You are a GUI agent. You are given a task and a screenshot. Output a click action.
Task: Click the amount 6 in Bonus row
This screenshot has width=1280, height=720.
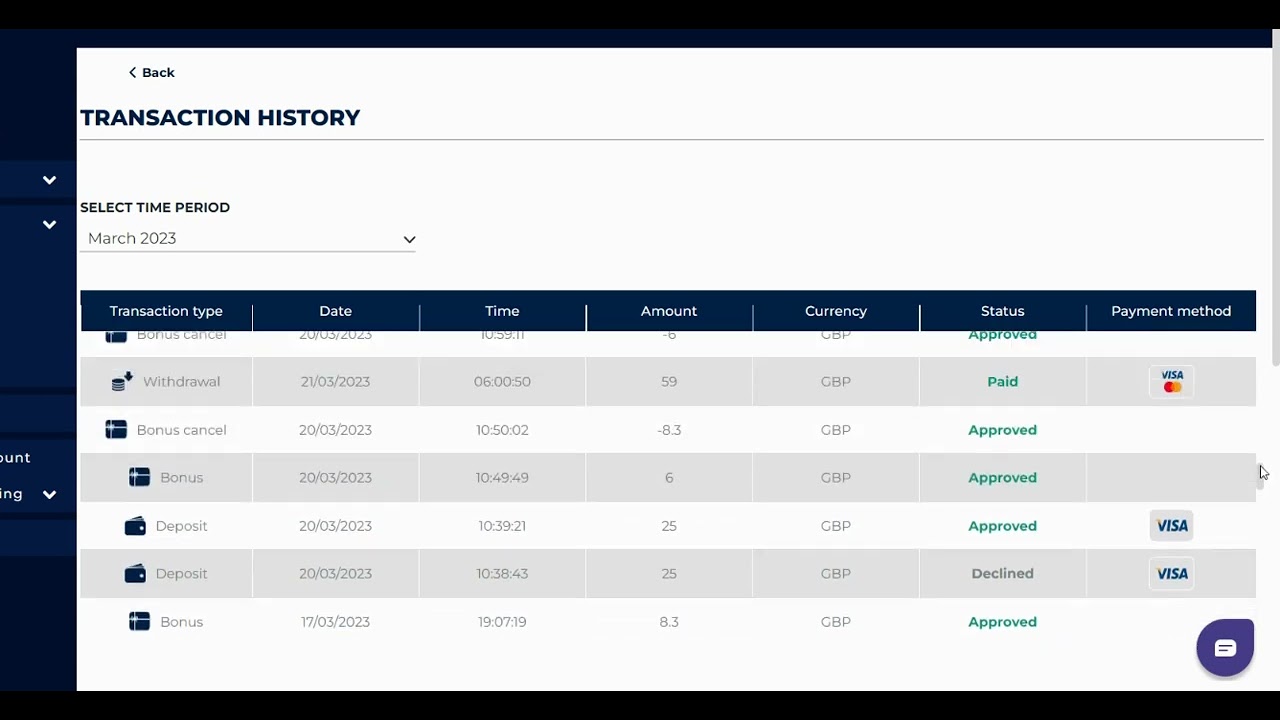pyautogui.click(x=669, y=478)
